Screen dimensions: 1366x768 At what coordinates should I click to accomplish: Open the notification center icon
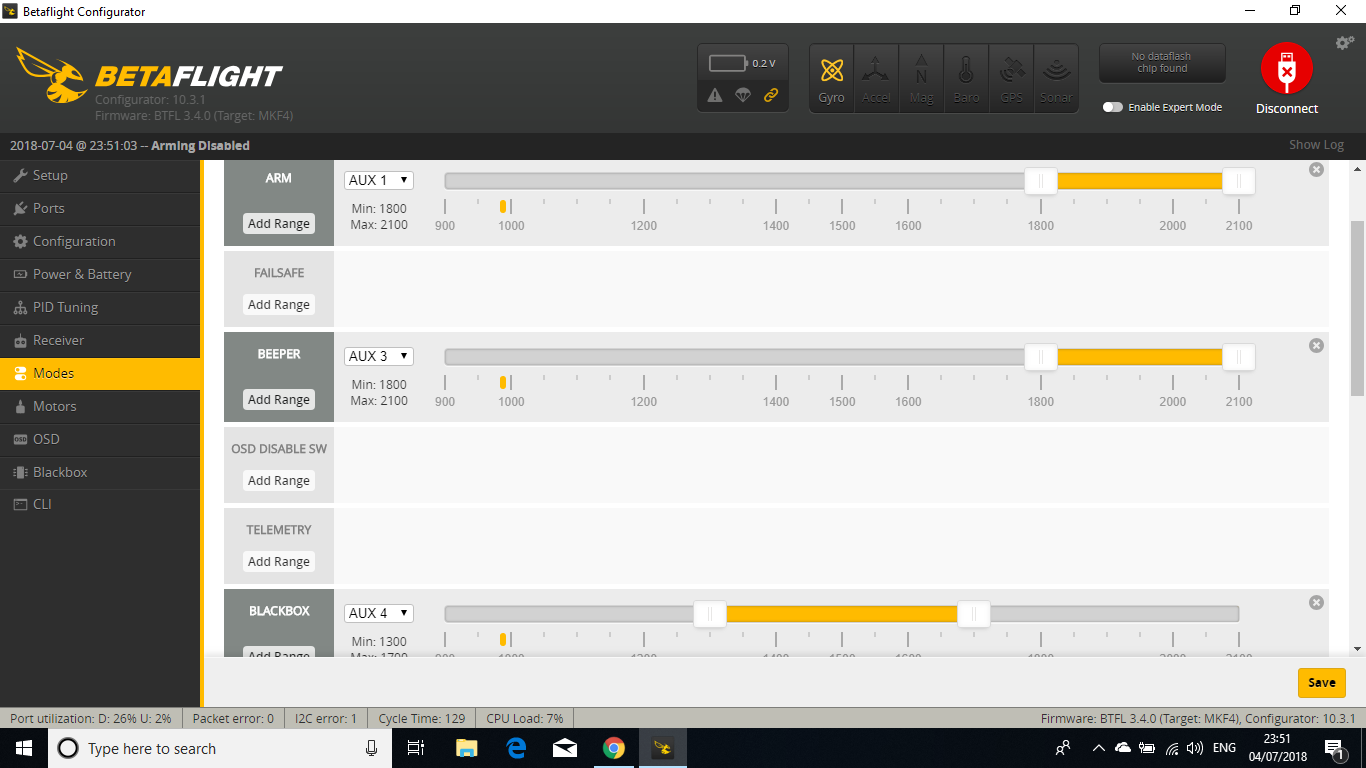pyautogui.click(x=1334, y=748)
